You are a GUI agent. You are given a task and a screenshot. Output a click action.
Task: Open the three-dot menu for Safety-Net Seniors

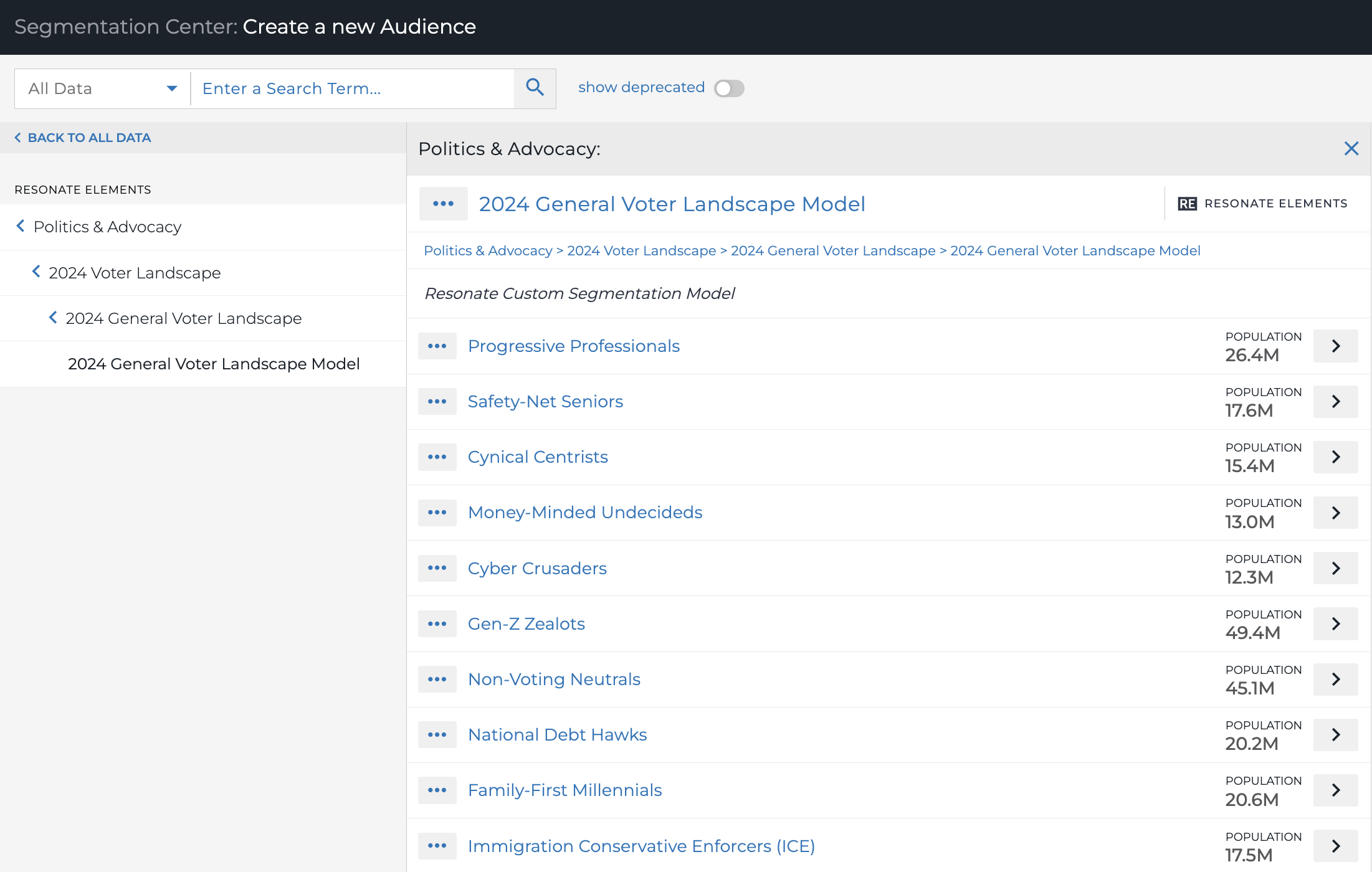[x=437, y=401]
